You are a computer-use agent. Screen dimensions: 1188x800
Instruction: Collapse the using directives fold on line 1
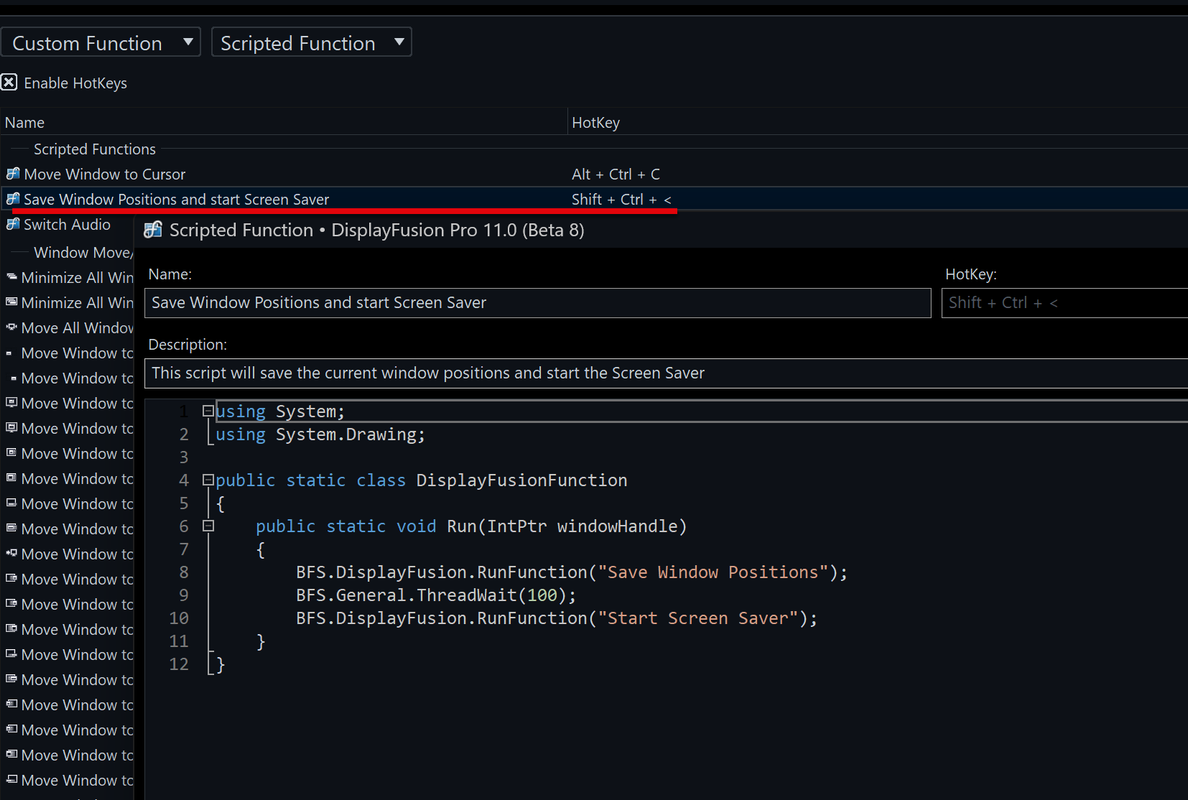208,411
